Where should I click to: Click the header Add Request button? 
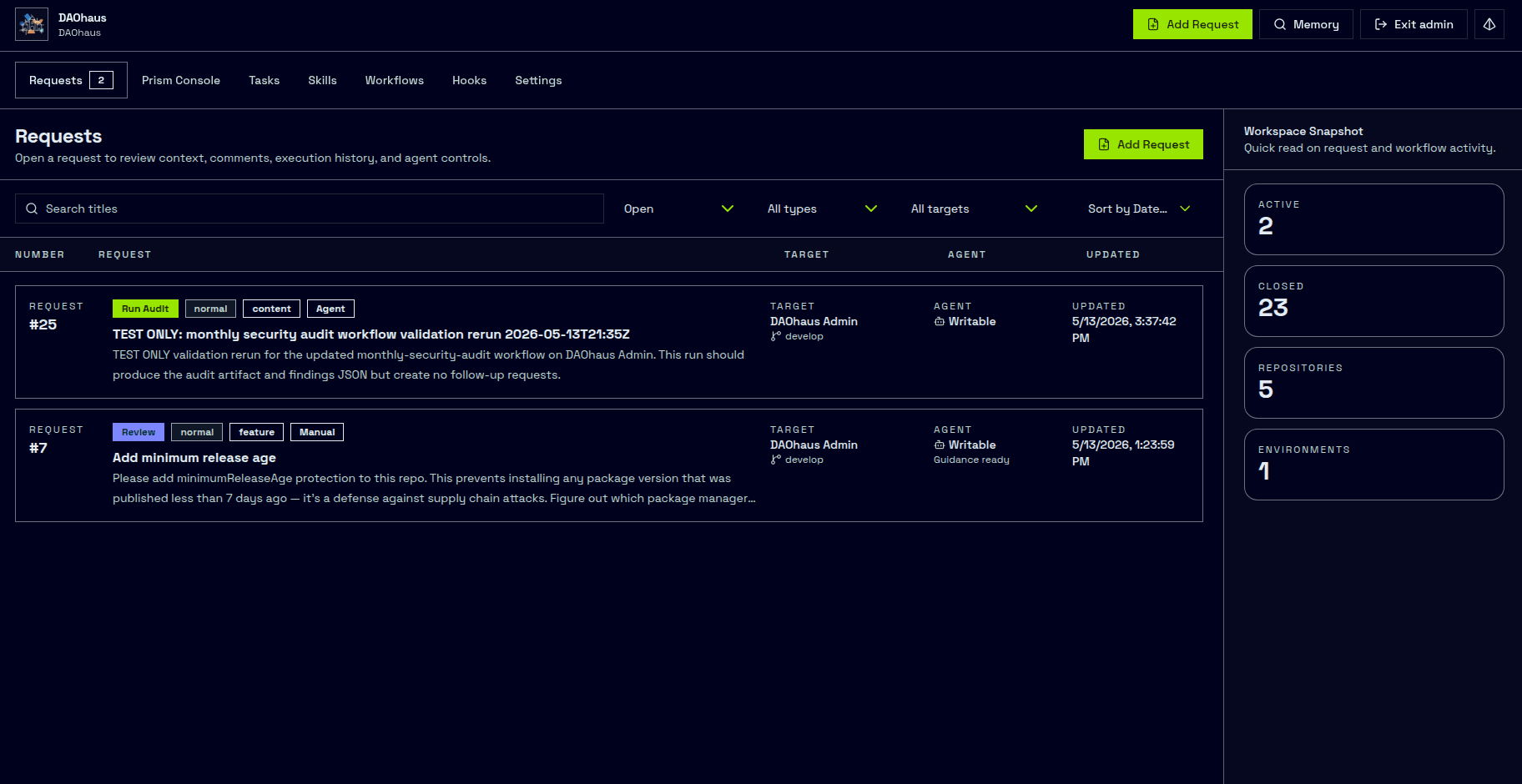(1192, 24)
